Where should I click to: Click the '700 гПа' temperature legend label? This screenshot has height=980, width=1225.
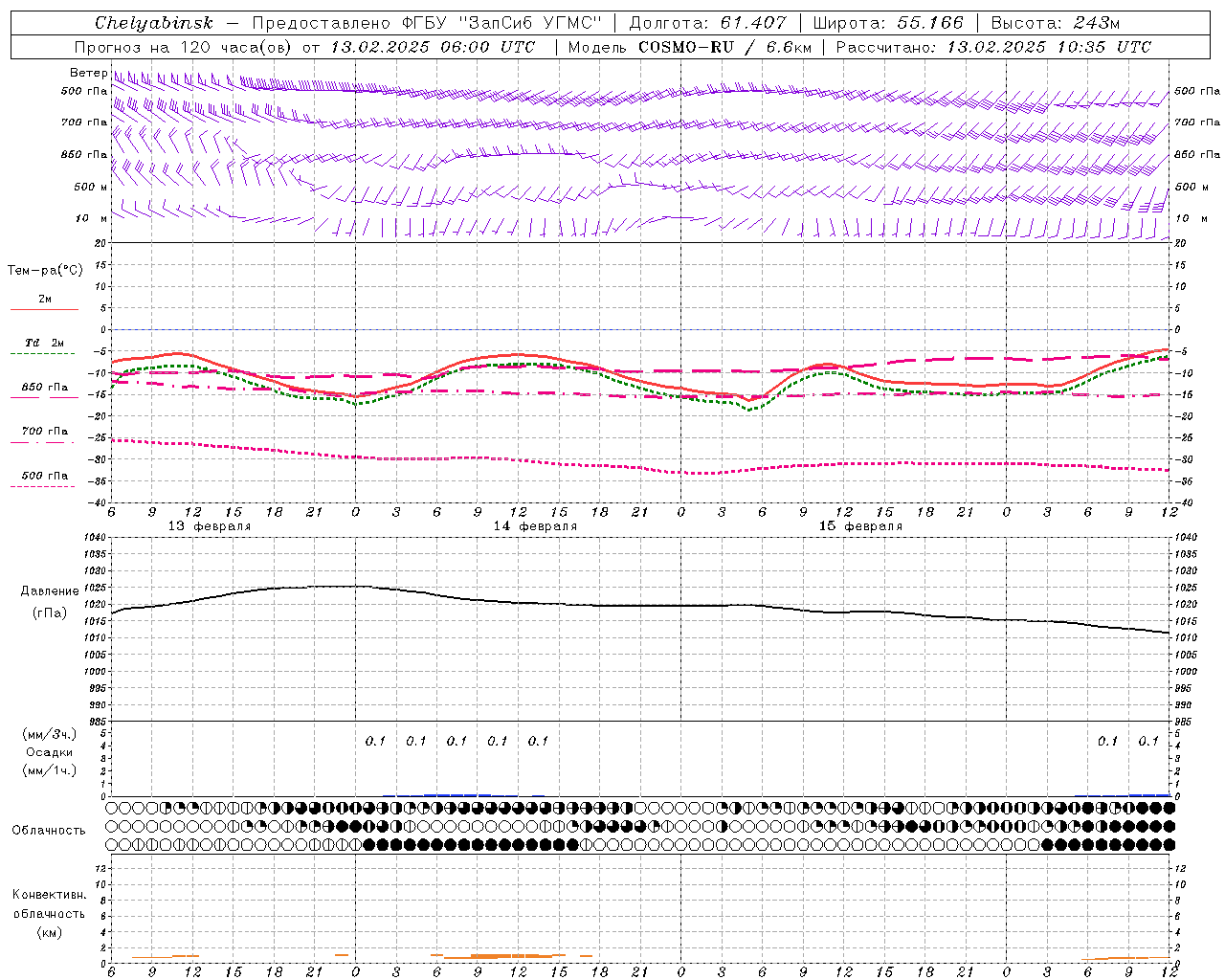tap(45, 431)
